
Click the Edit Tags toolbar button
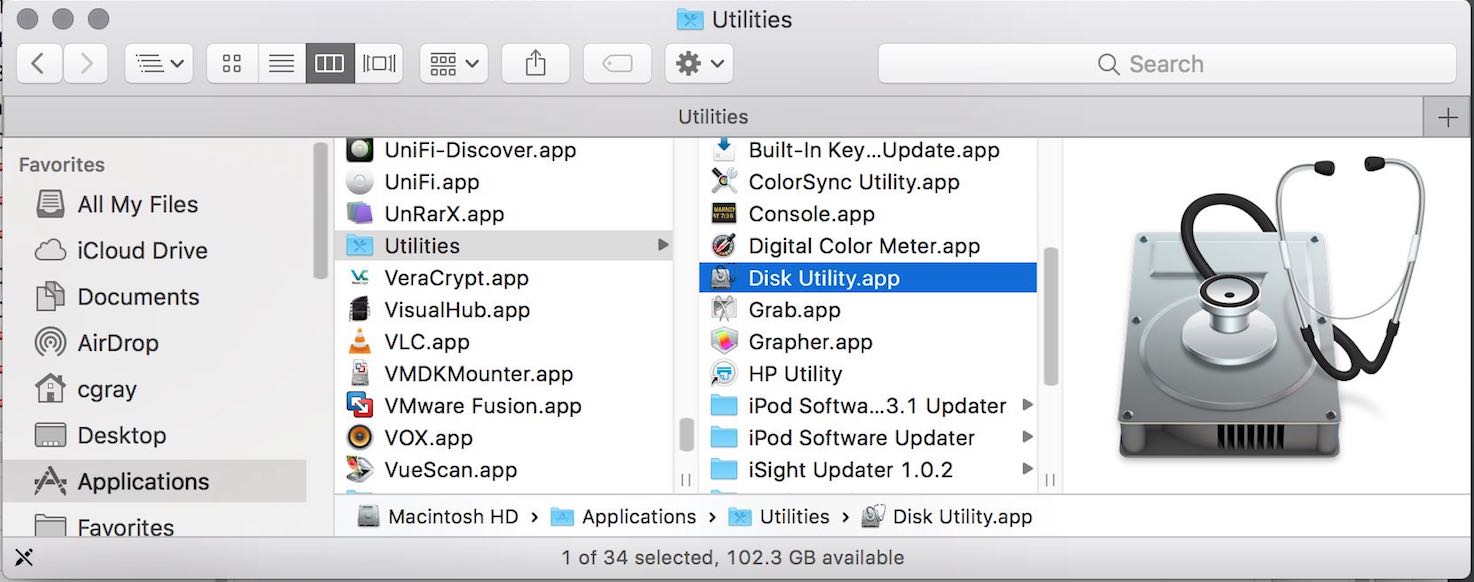618,64
